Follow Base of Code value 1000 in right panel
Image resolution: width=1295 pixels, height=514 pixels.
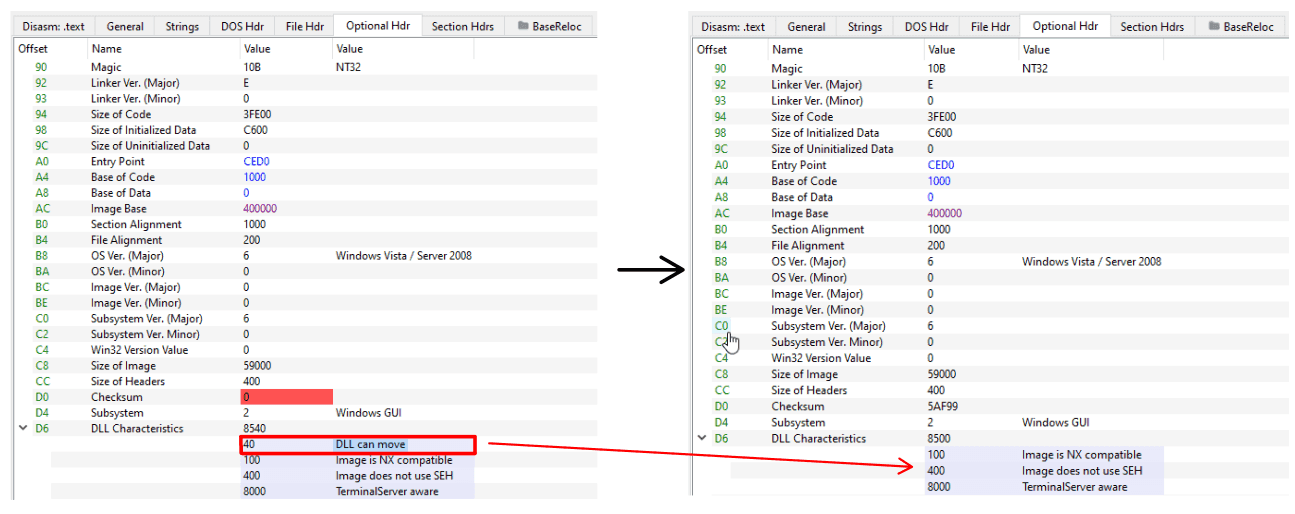tap(939, 181)
